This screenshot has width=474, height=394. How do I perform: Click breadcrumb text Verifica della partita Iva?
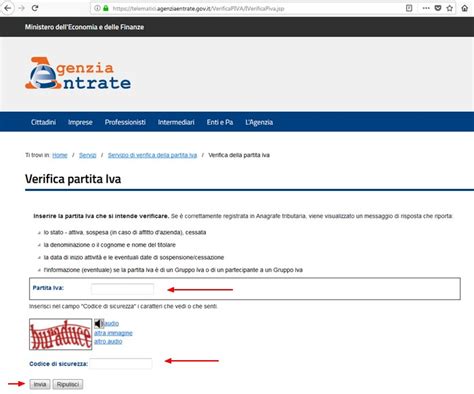(239, 155)
